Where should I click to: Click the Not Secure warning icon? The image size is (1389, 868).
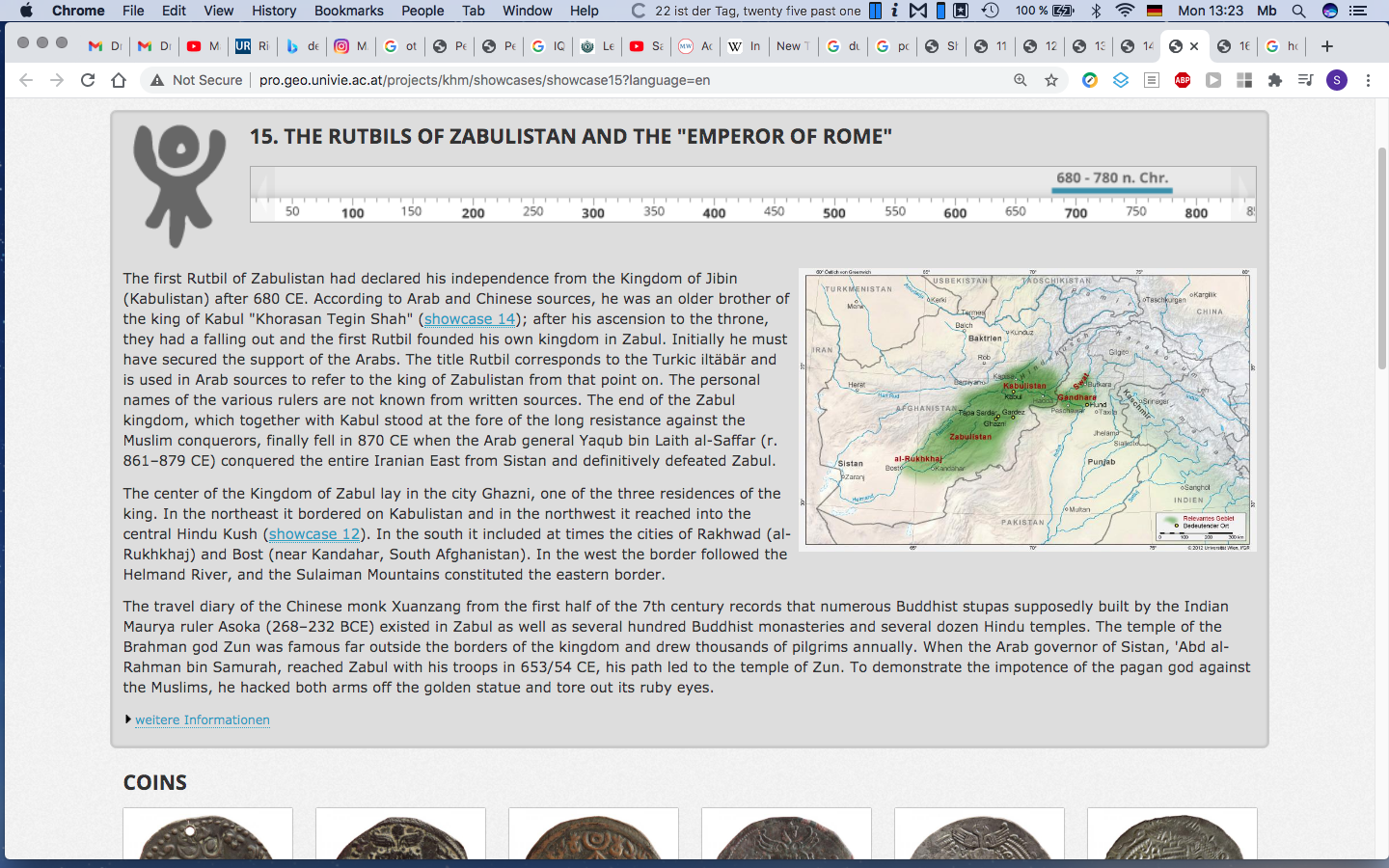coord(156,80)
